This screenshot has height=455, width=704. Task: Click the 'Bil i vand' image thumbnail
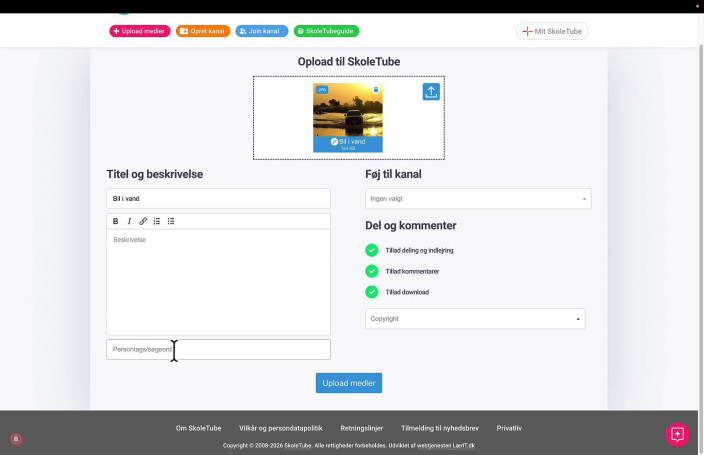(348, 110)
